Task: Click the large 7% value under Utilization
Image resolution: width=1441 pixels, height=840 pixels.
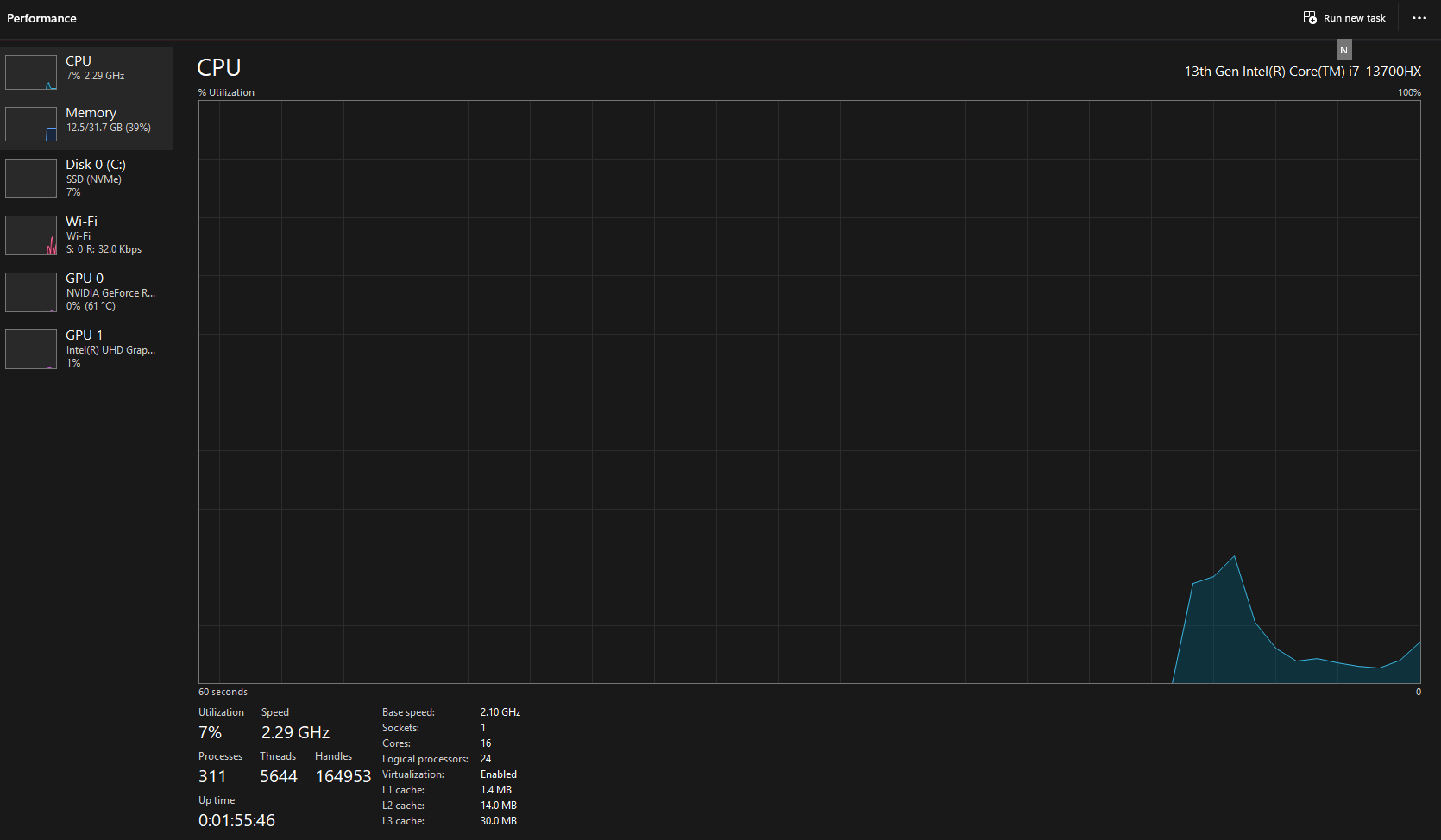Action: 210,732
